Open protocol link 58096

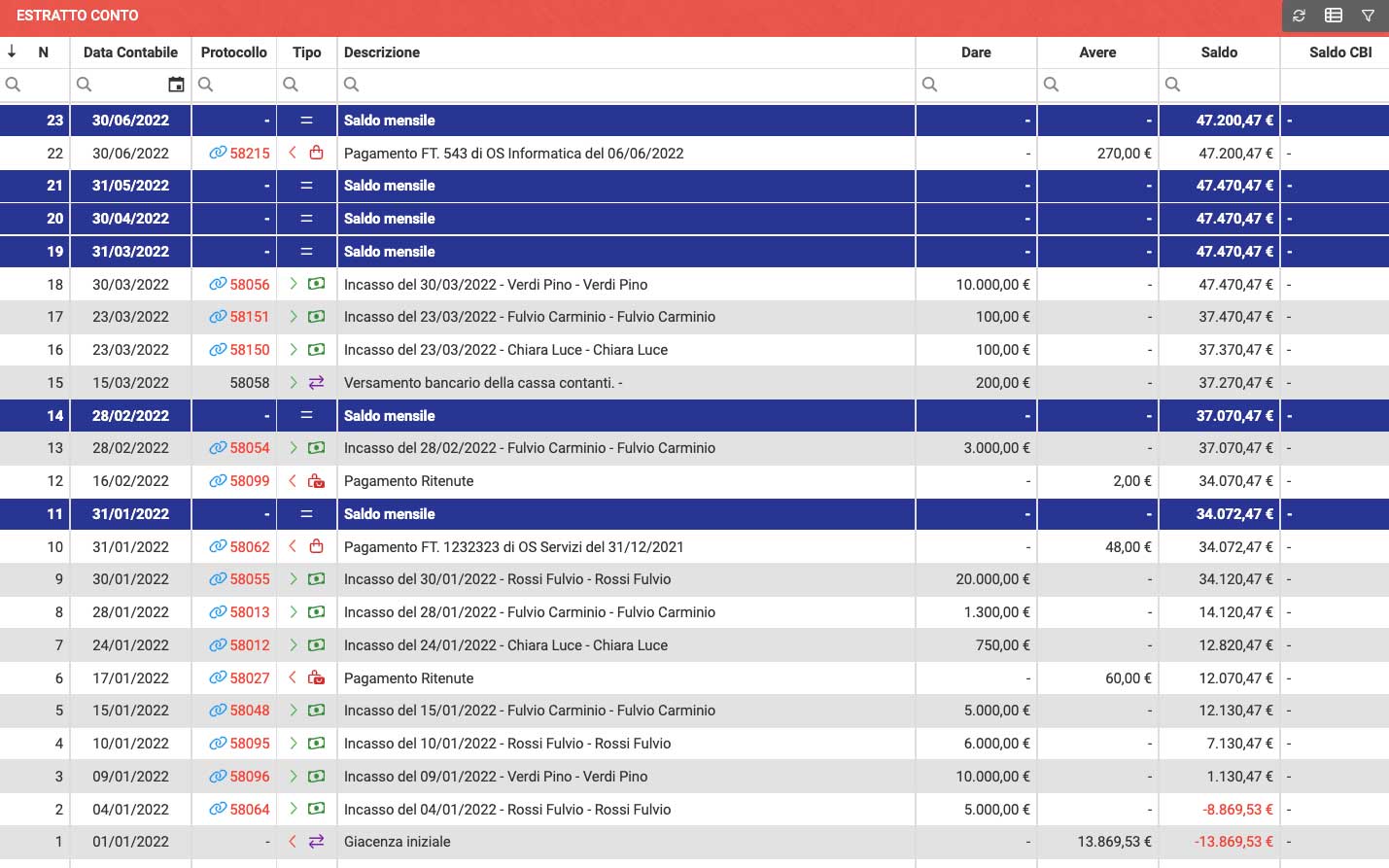click(250, 777)
